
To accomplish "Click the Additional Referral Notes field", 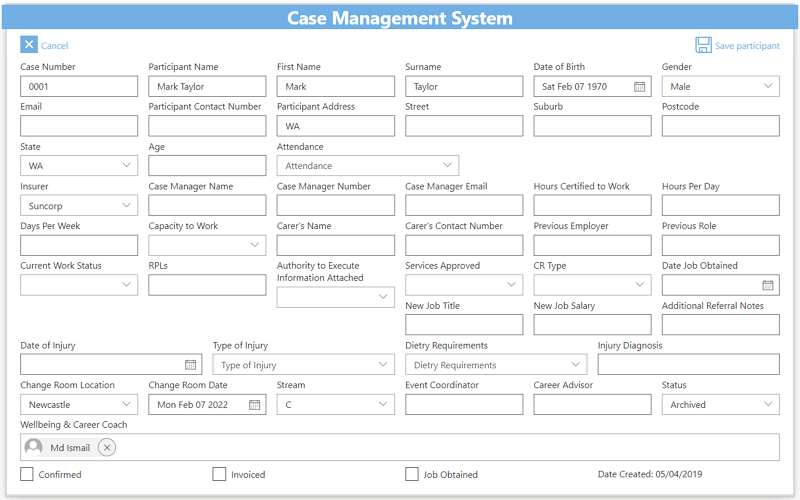I will coord(720,325).
